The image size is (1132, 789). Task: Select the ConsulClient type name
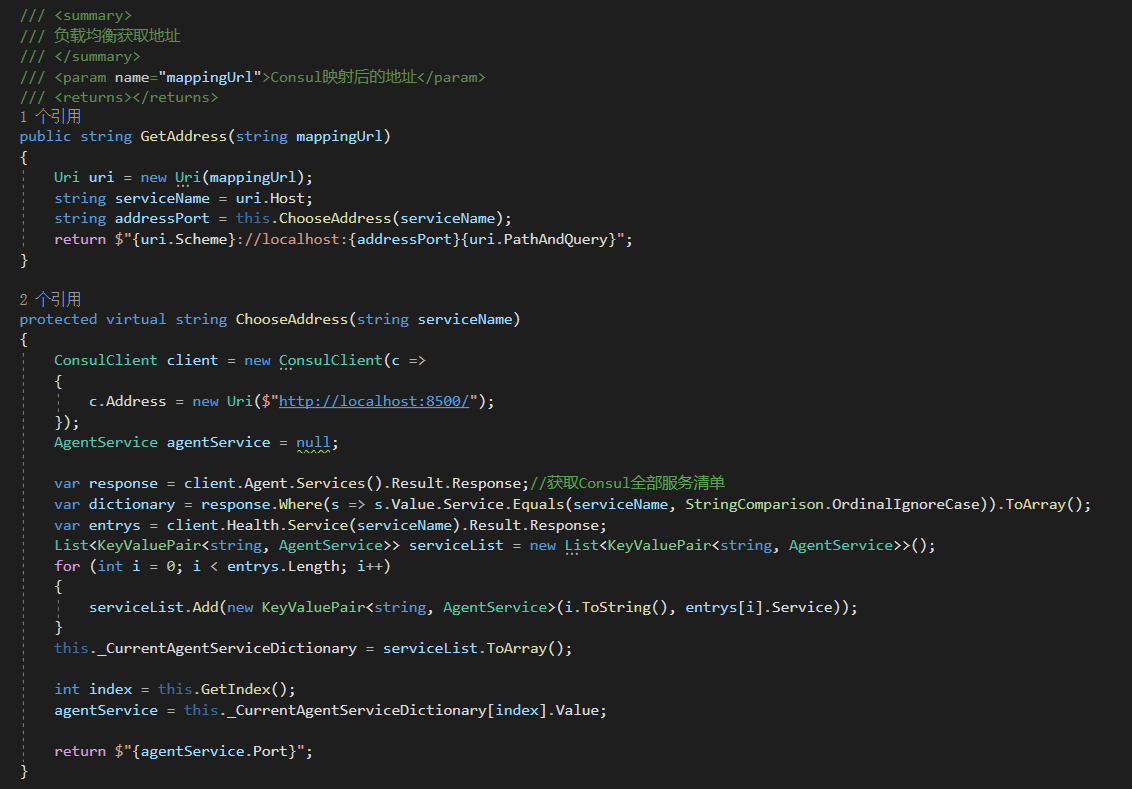coord(106,359)
